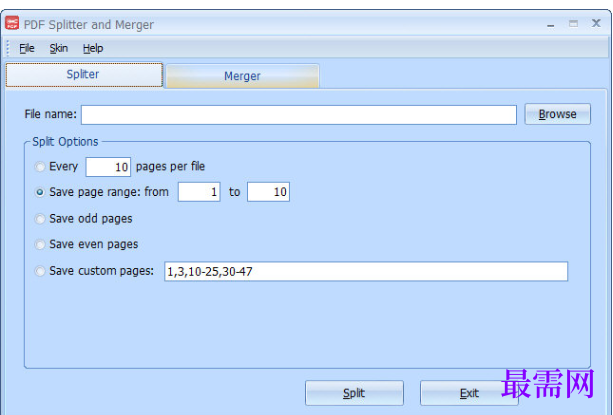613x415 pixels.
Task: Click the page range to field
Action: (x=268, y=192)
